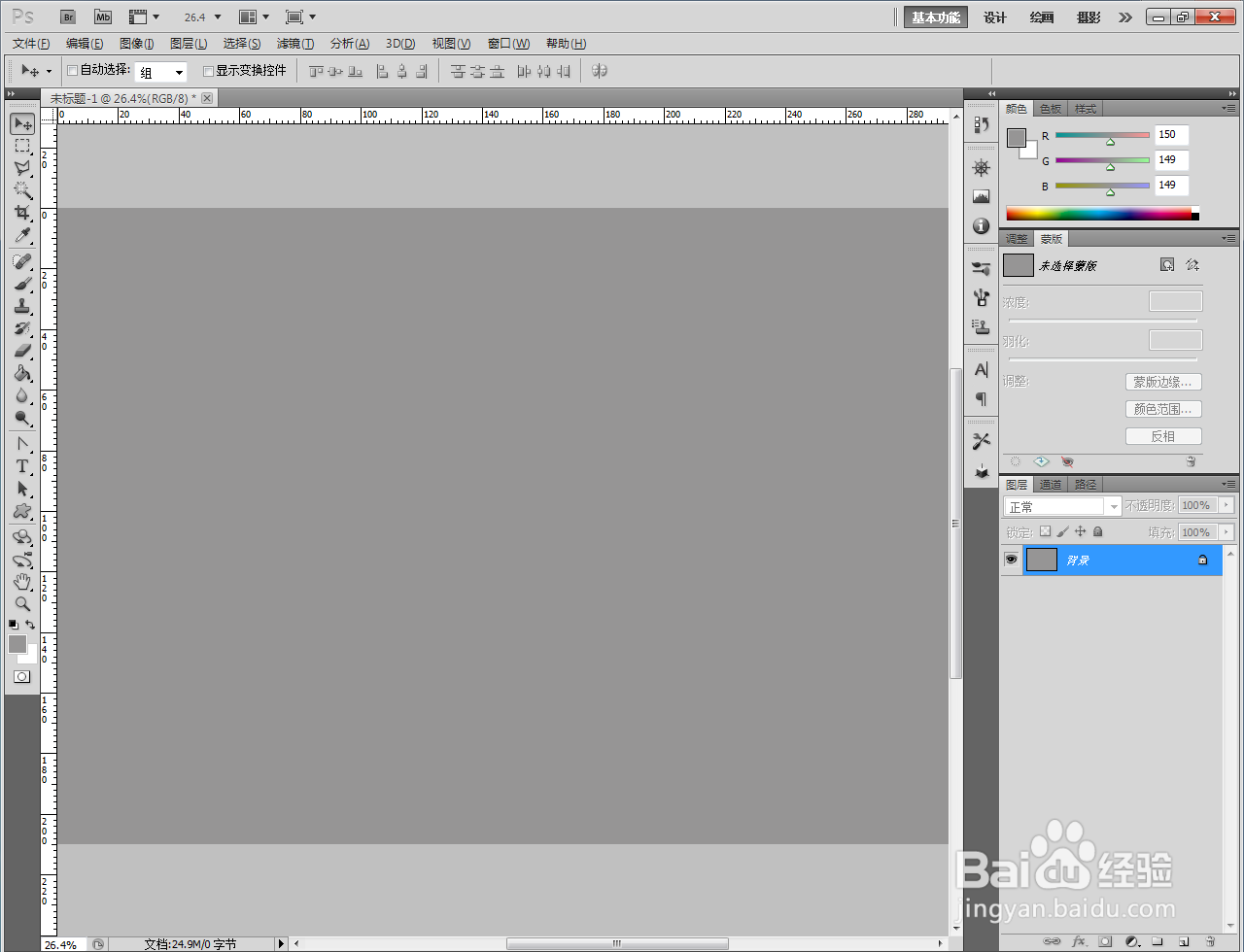Select the Eyedropper tool
The height and width of the screenshot is (952, 1244).
(22, 236)
